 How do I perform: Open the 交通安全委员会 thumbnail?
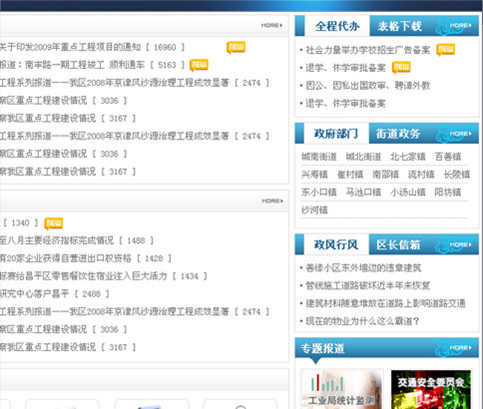coord(431,389)
